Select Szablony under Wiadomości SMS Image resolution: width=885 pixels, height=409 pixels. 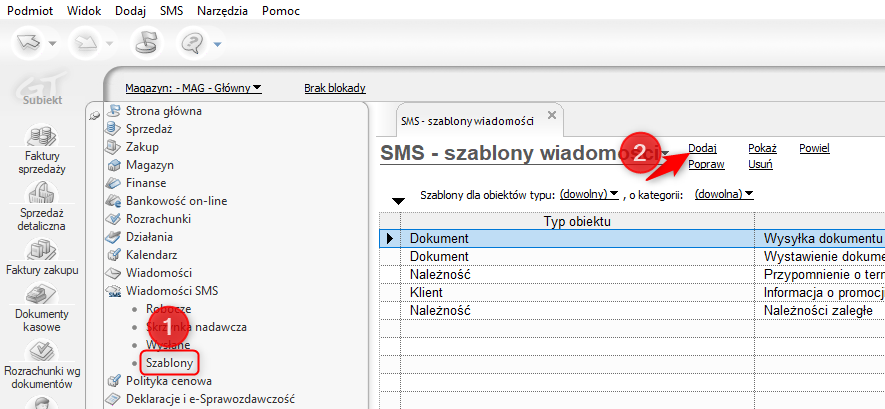(x=169, y=362)
